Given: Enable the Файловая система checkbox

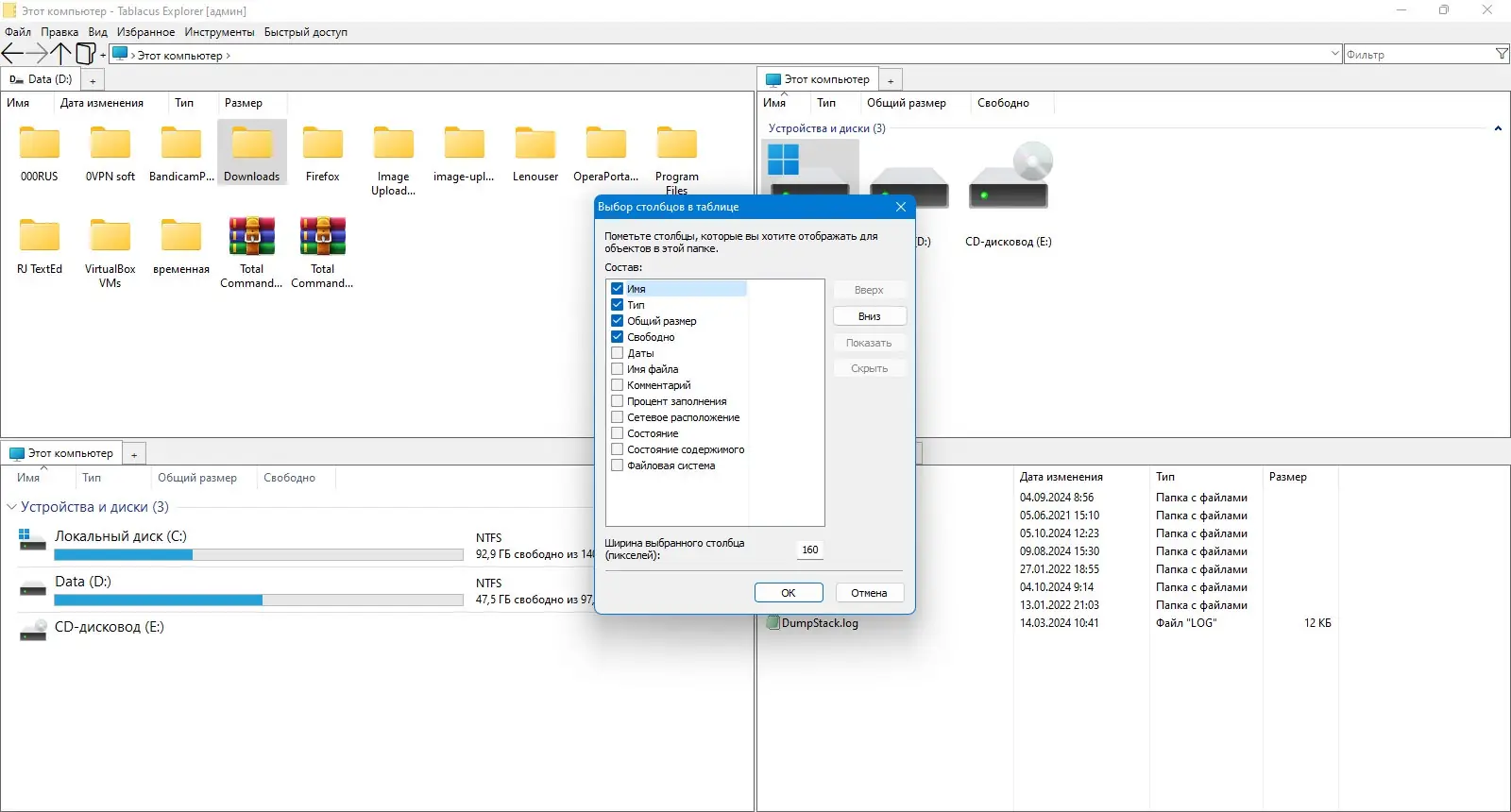Looking at the screenshot, I should pyautogui.click(x=618, y=465).
